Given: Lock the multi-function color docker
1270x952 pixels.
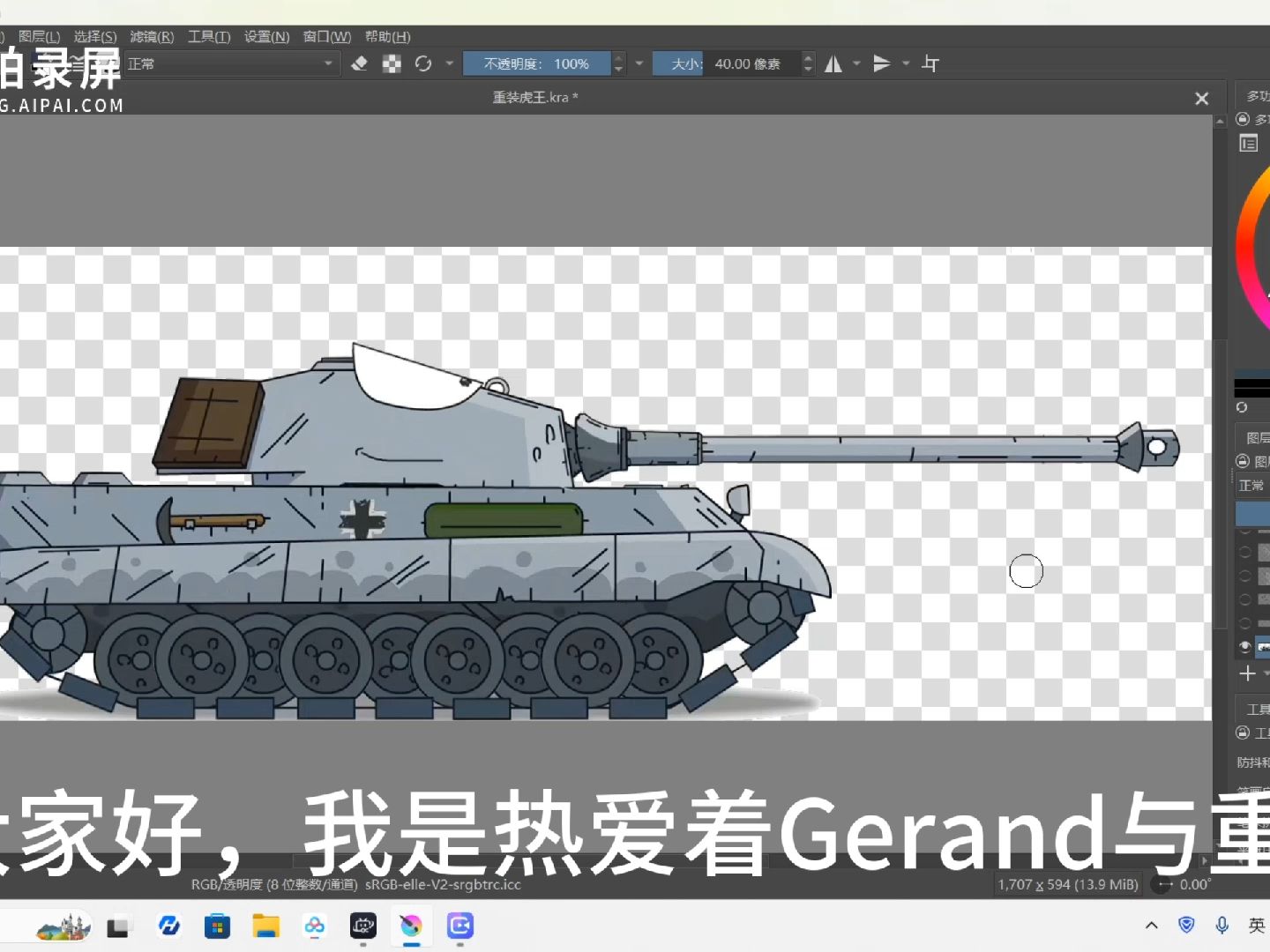Looking at the screenshot, I should (1243, 119).
